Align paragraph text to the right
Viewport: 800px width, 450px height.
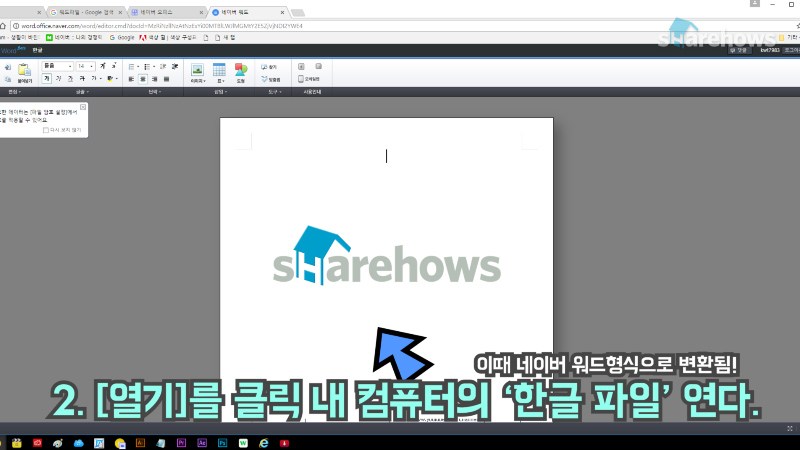tap(155, 79)
